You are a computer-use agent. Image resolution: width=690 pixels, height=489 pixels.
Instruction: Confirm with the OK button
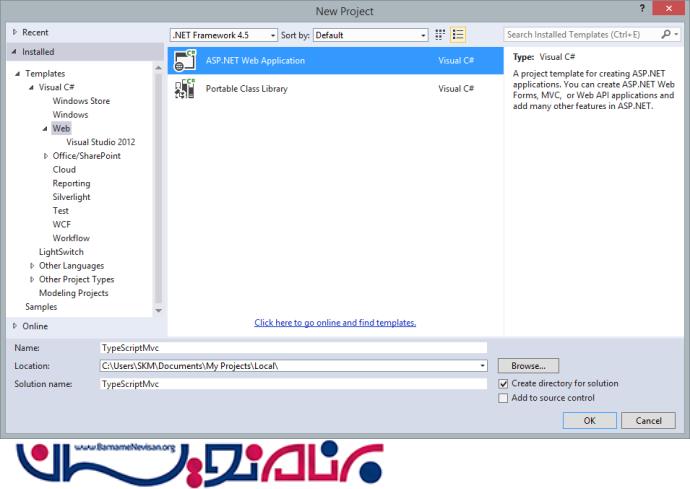pyautogui.click(x=589, y=420)
